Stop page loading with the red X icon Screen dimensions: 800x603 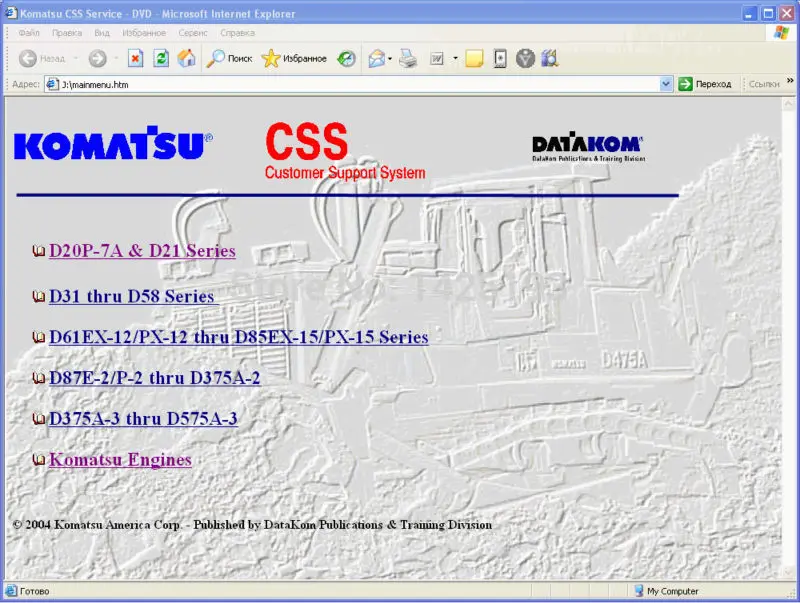(133, 58)
